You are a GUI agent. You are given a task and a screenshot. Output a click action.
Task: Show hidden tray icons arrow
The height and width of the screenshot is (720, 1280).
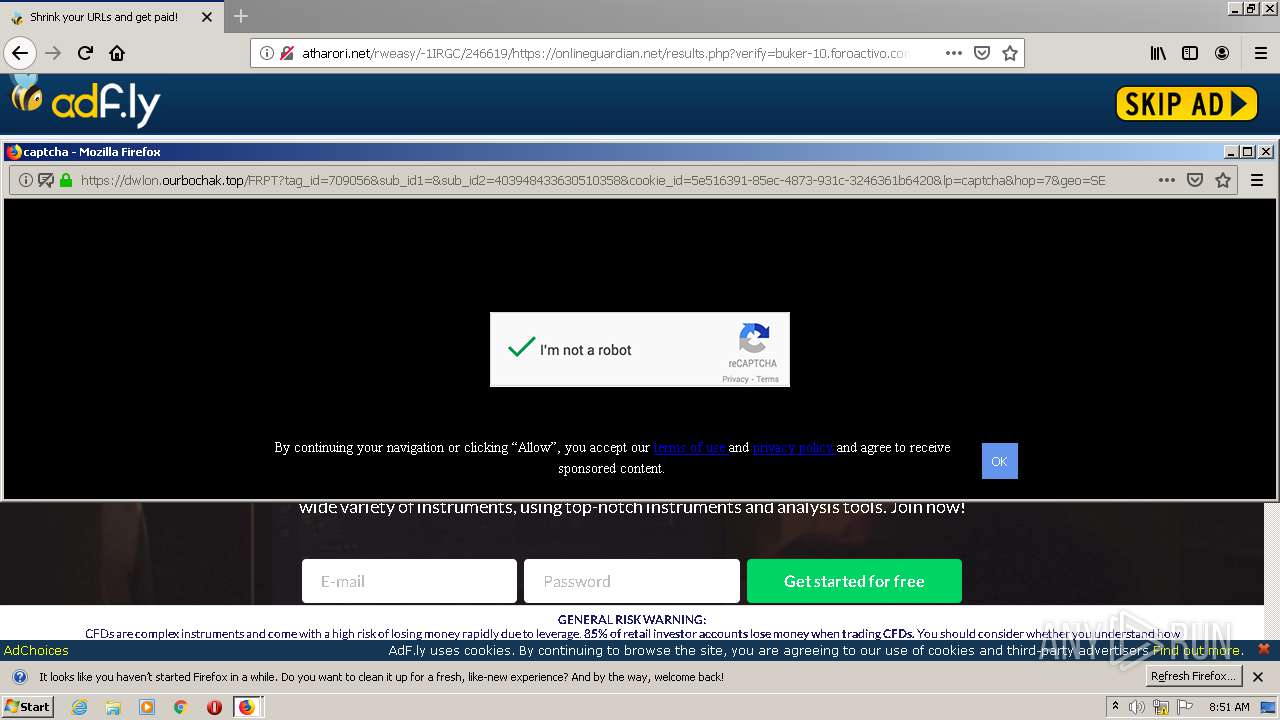tap(1115, 706)
